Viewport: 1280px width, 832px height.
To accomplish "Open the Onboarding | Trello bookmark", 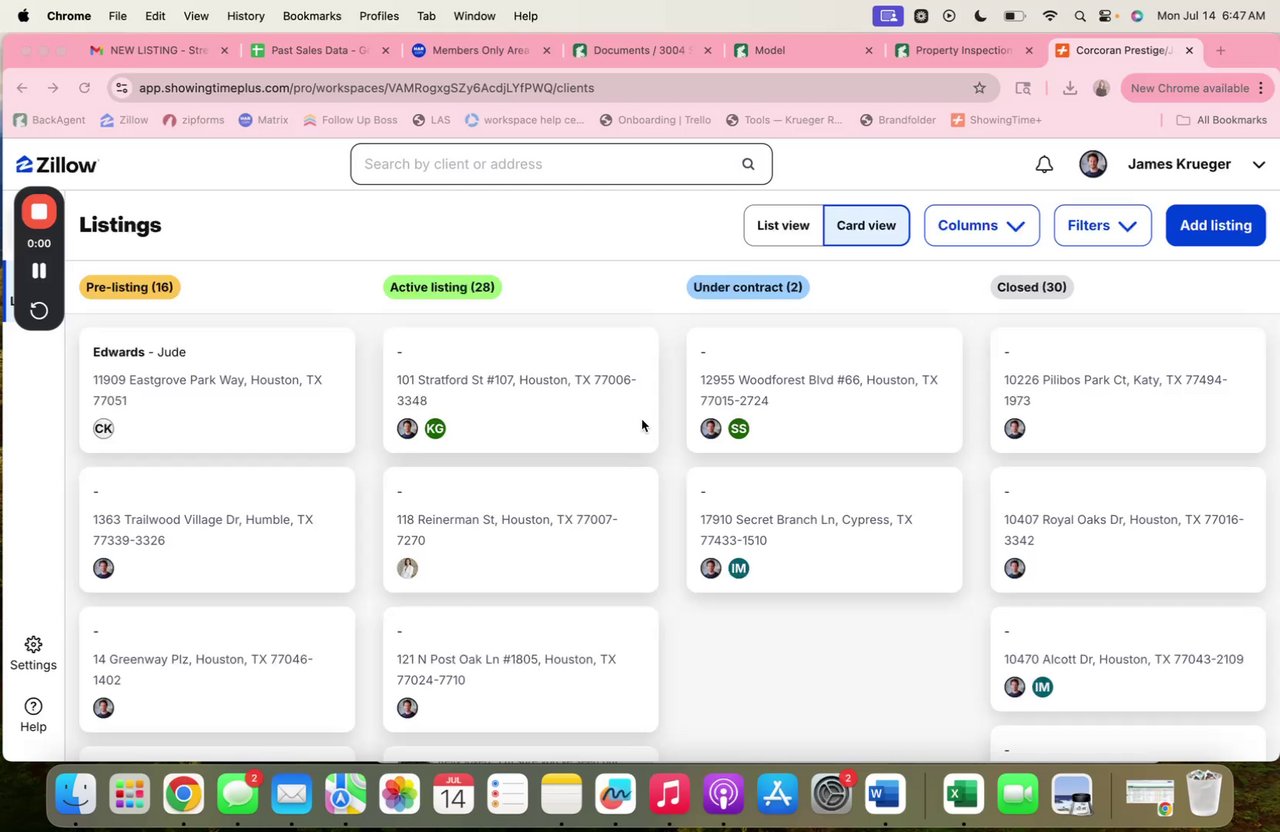I will pyautogui.click(x=655, y=120).
